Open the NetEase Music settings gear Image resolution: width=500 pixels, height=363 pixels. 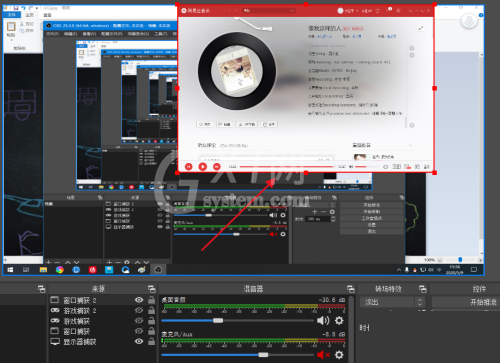coord(398,11)
